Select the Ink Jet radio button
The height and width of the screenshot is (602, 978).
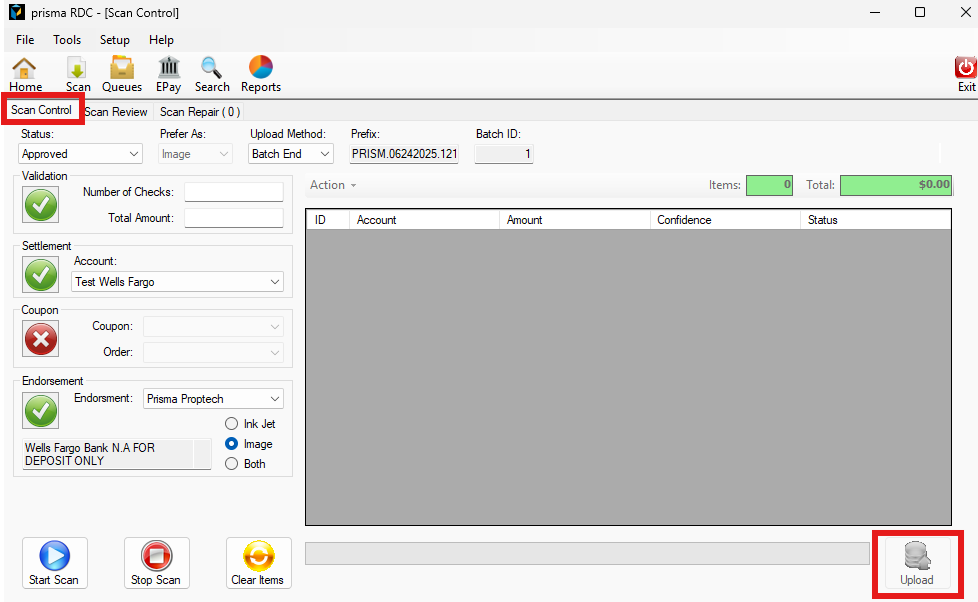pyautogui.click(x=232, y=424)
